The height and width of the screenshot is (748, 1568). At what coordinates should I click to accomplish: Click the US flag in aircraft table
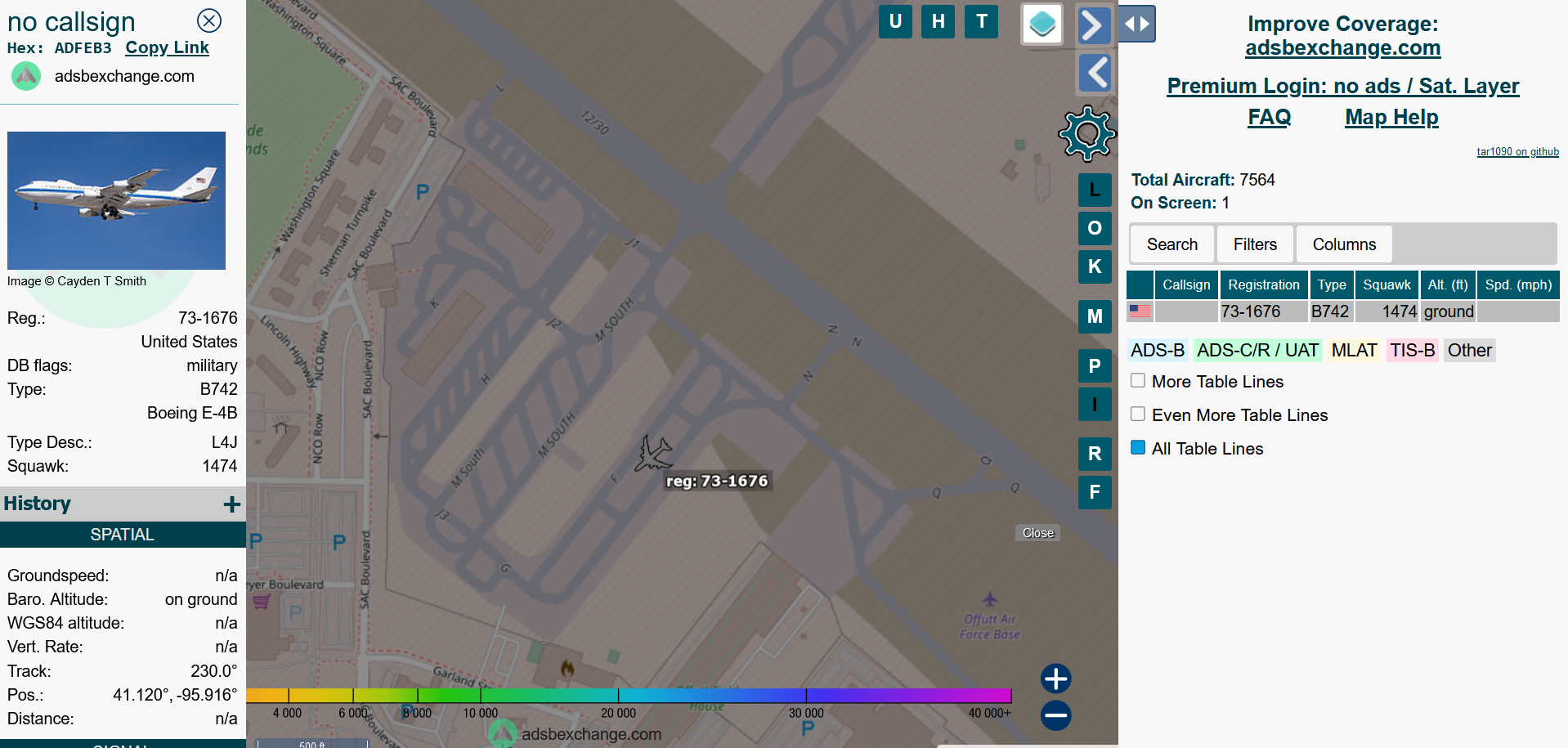1140,311
